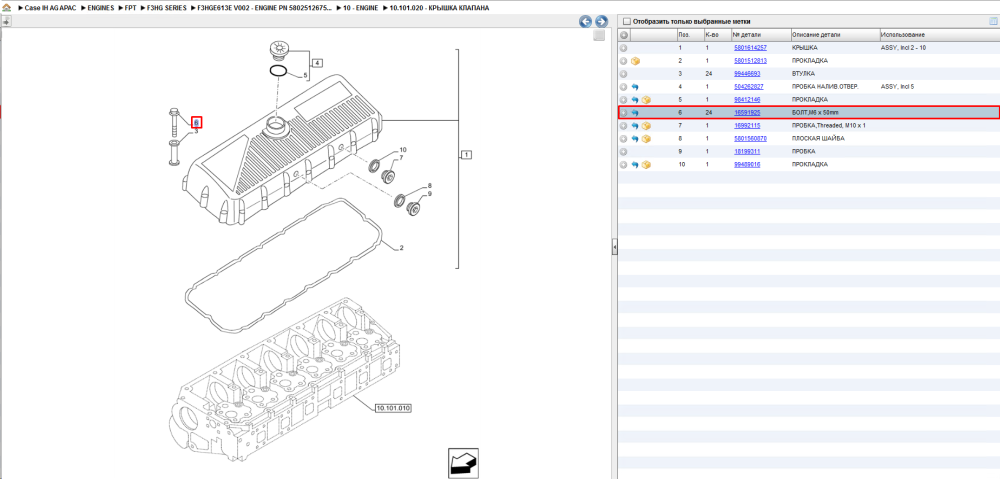Go to the home page icon
Viewport: 1000px width, 479px height.
pos(6,7)
